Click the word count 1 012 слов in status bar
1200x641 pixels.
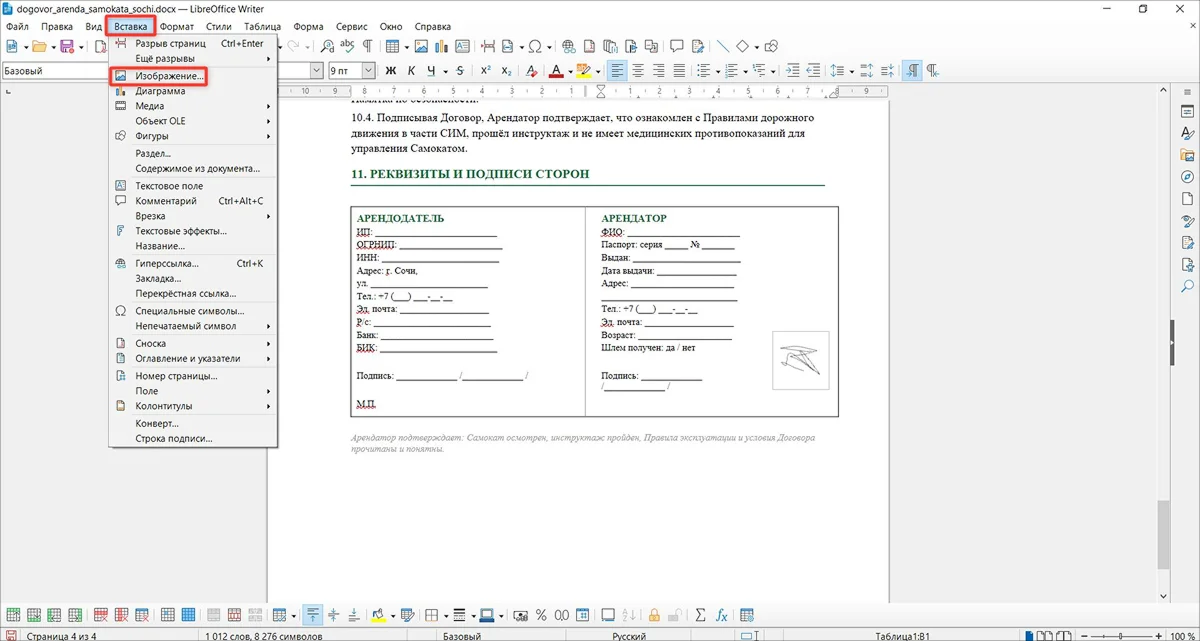pos(264,636)
